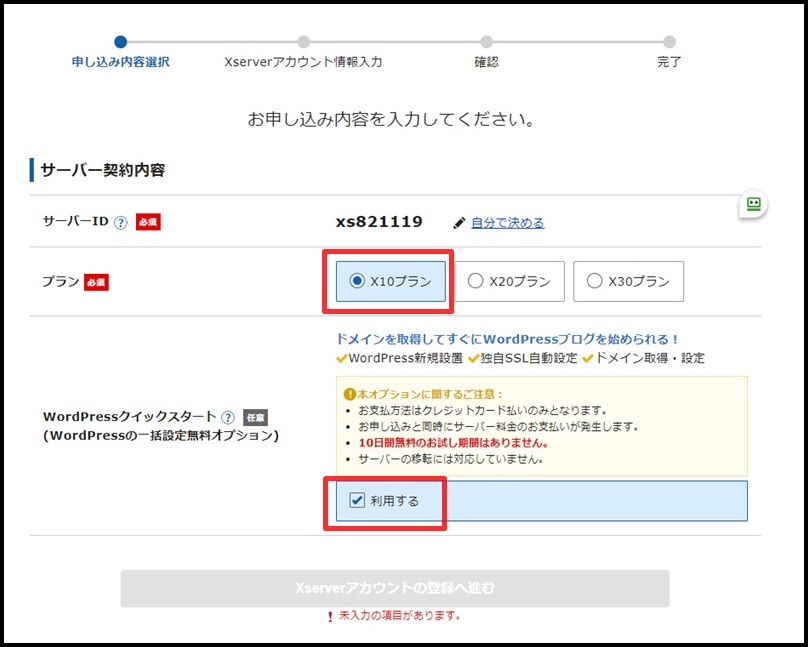The height and width of the screenshot is (647, 808).
Task: Click the 必須 badge next to プラン
Action: (96, 282)
